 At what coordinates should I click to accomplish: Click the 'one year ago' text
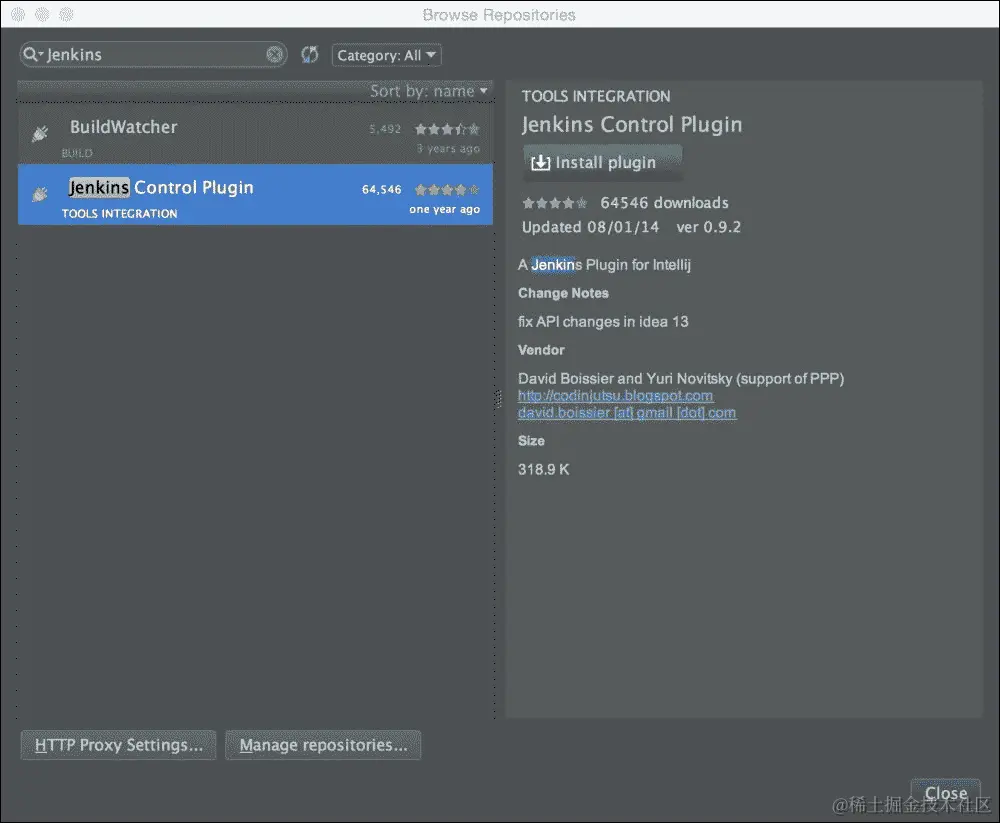445,209
